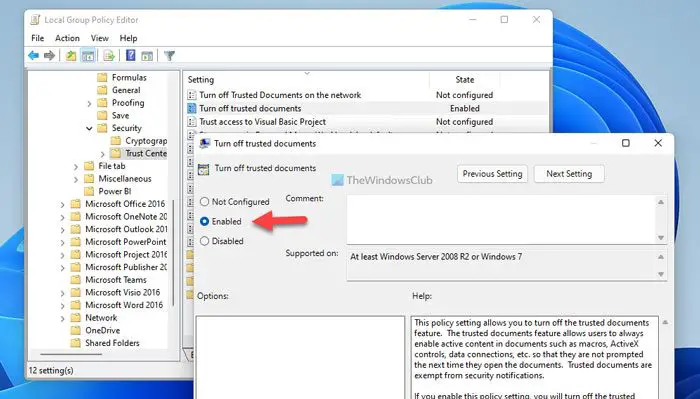Click the Formulas folder icon
Viewport: 700px width, 399px height.
click(x=102, y=77)
